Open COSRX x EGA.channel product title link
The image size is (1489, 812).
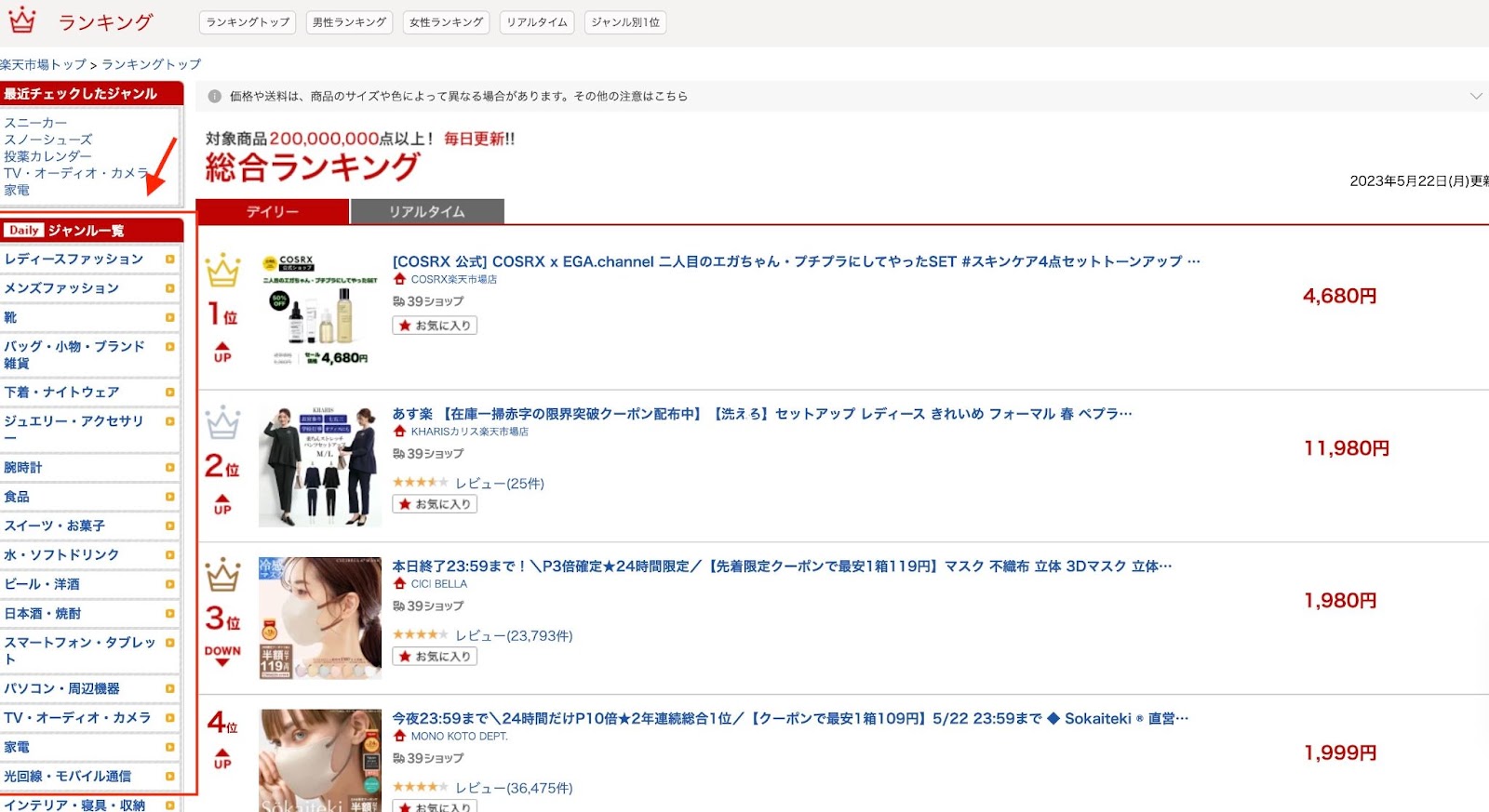796,261
